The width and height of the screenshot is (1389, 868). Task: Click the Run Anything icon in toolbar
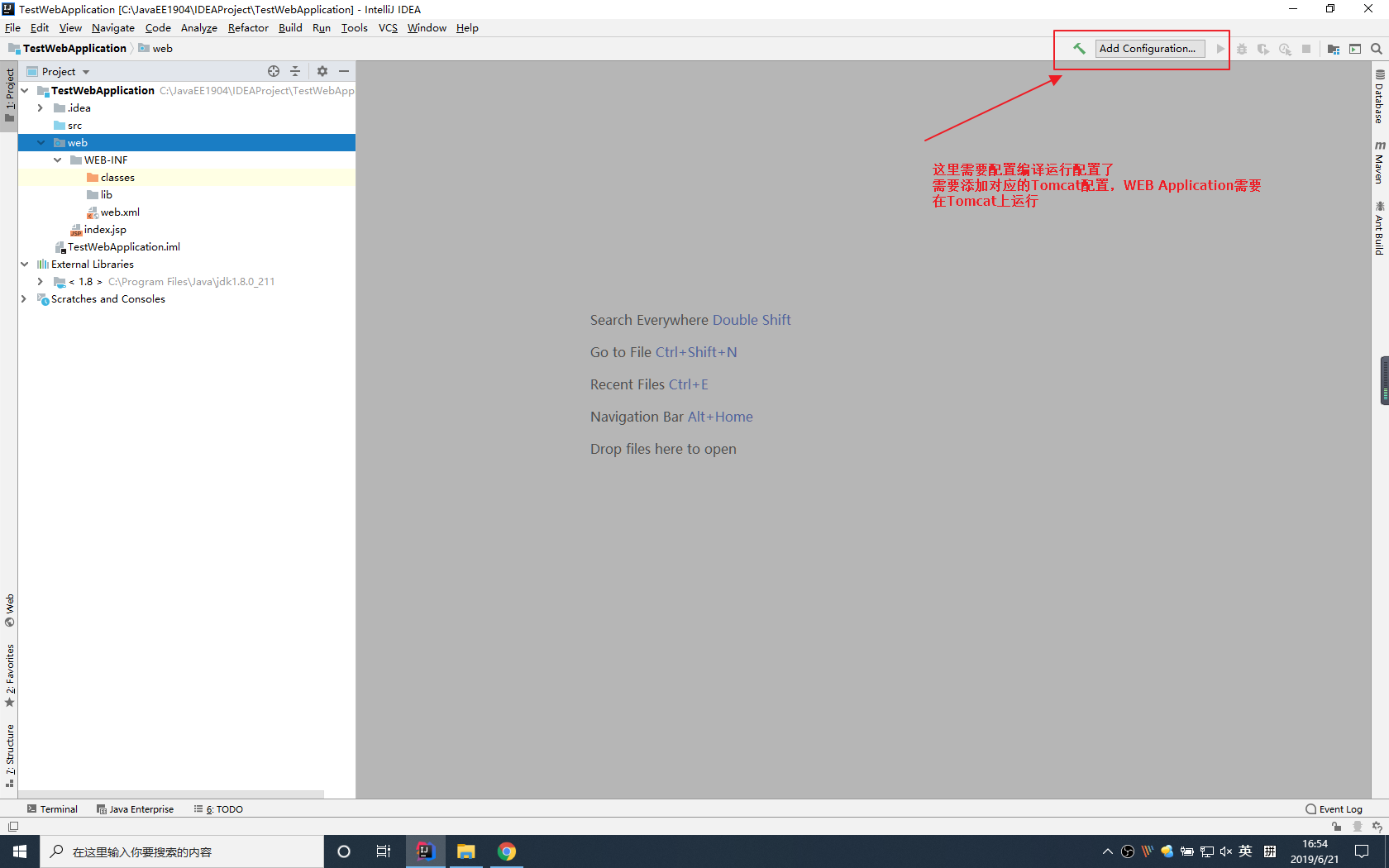tap(1355, 49)
